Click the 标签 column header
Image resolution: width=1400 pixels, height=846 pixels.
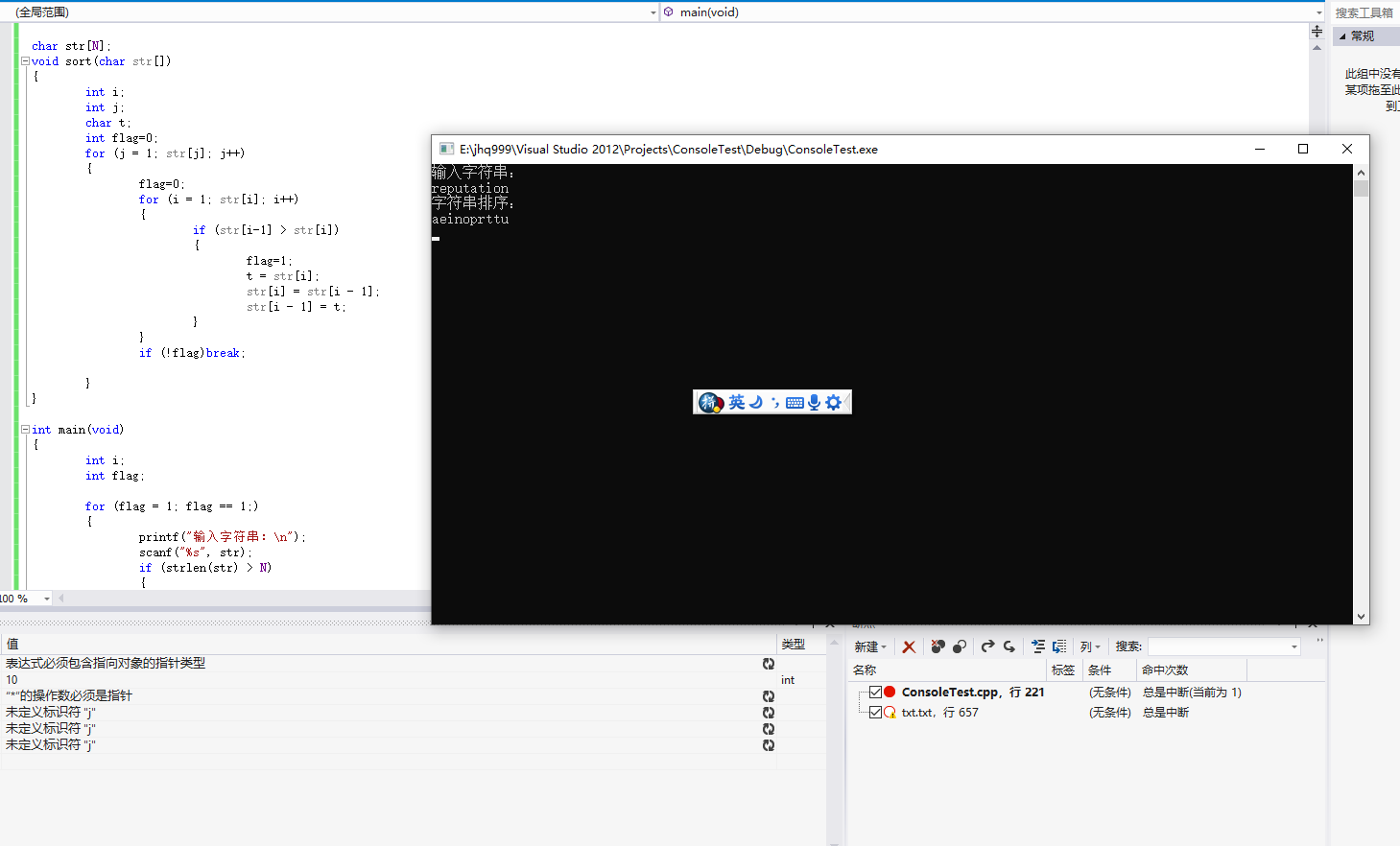pyautogui.click(x=1063, y=670)
